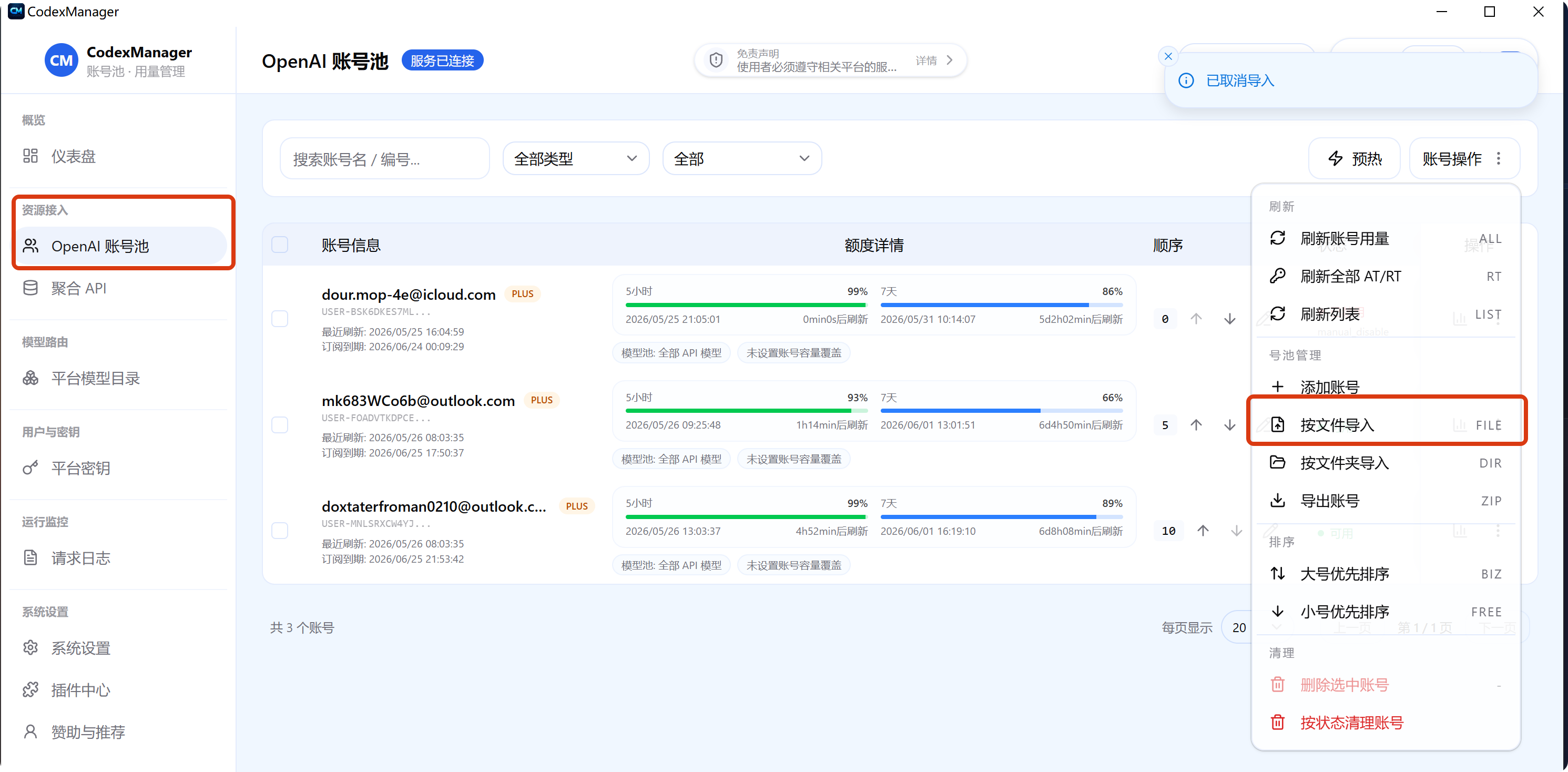Check the mk683WCo6b@outlook.com row checkbox
Viewport: 1568px width, 772px height.
(279, 424)
